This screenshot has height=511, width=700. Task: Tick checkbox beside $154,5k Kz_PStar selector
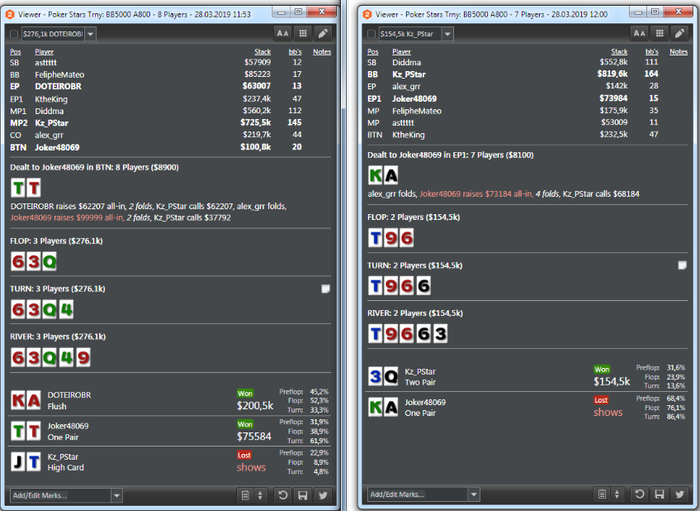click(x=371, y=34)
